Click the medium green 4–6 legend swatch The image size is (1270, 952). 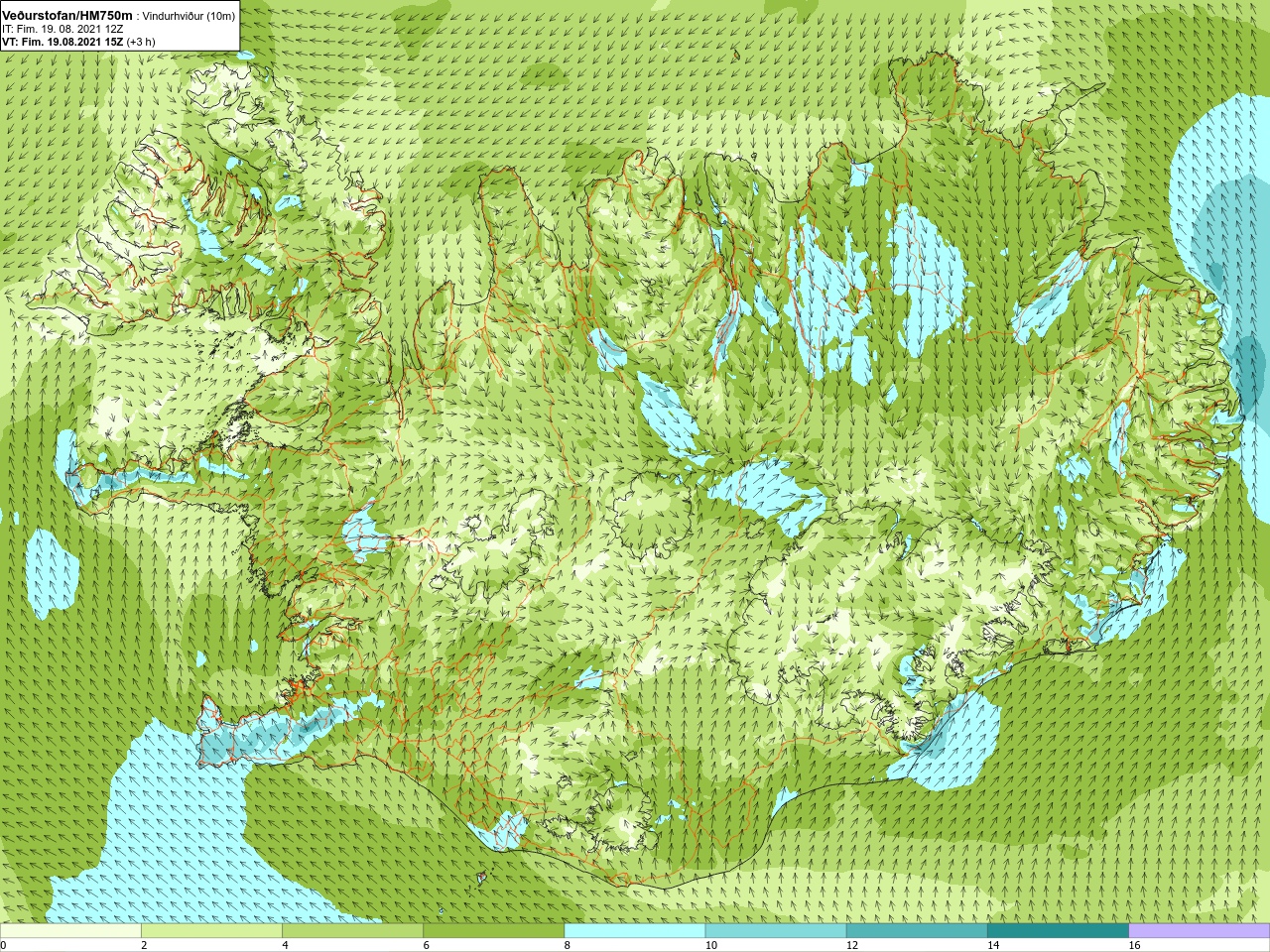[353, 931]
